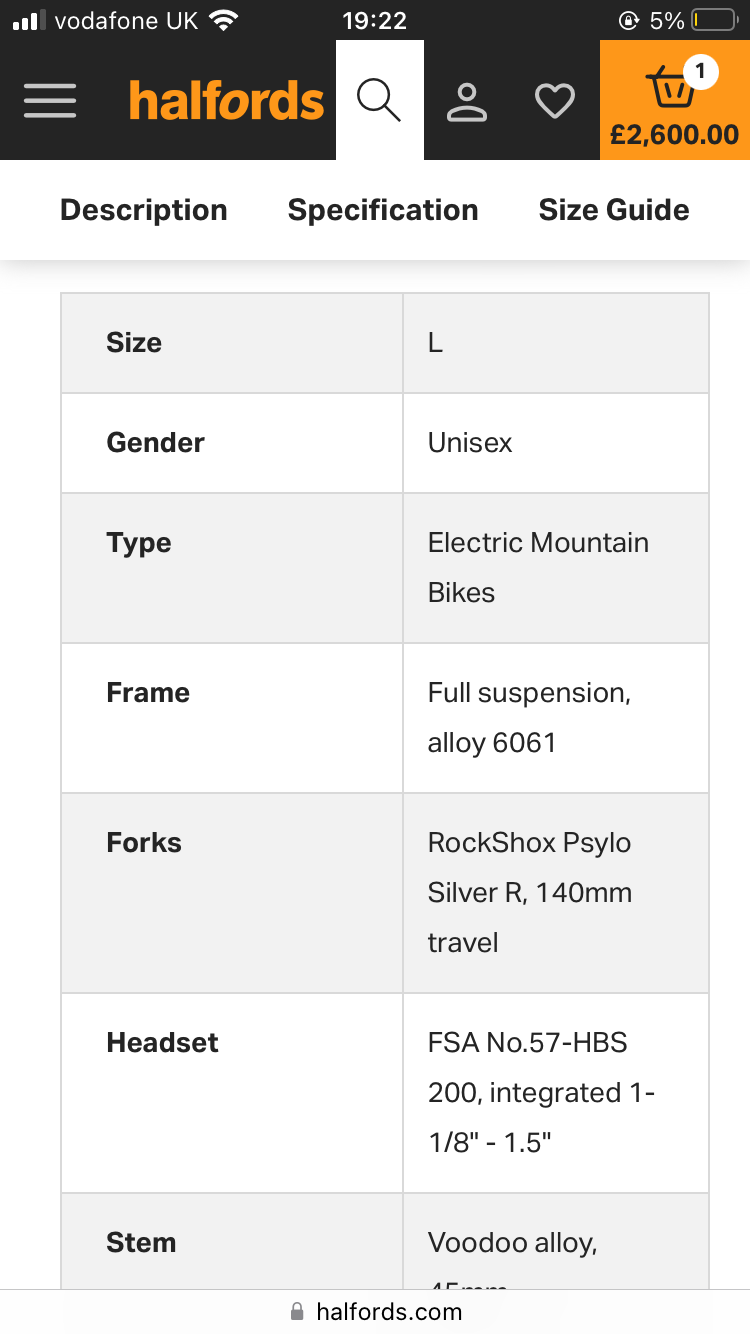750x1334 pixels.
Task: Select the Forks specification row label
Action: tap(144, 842)
